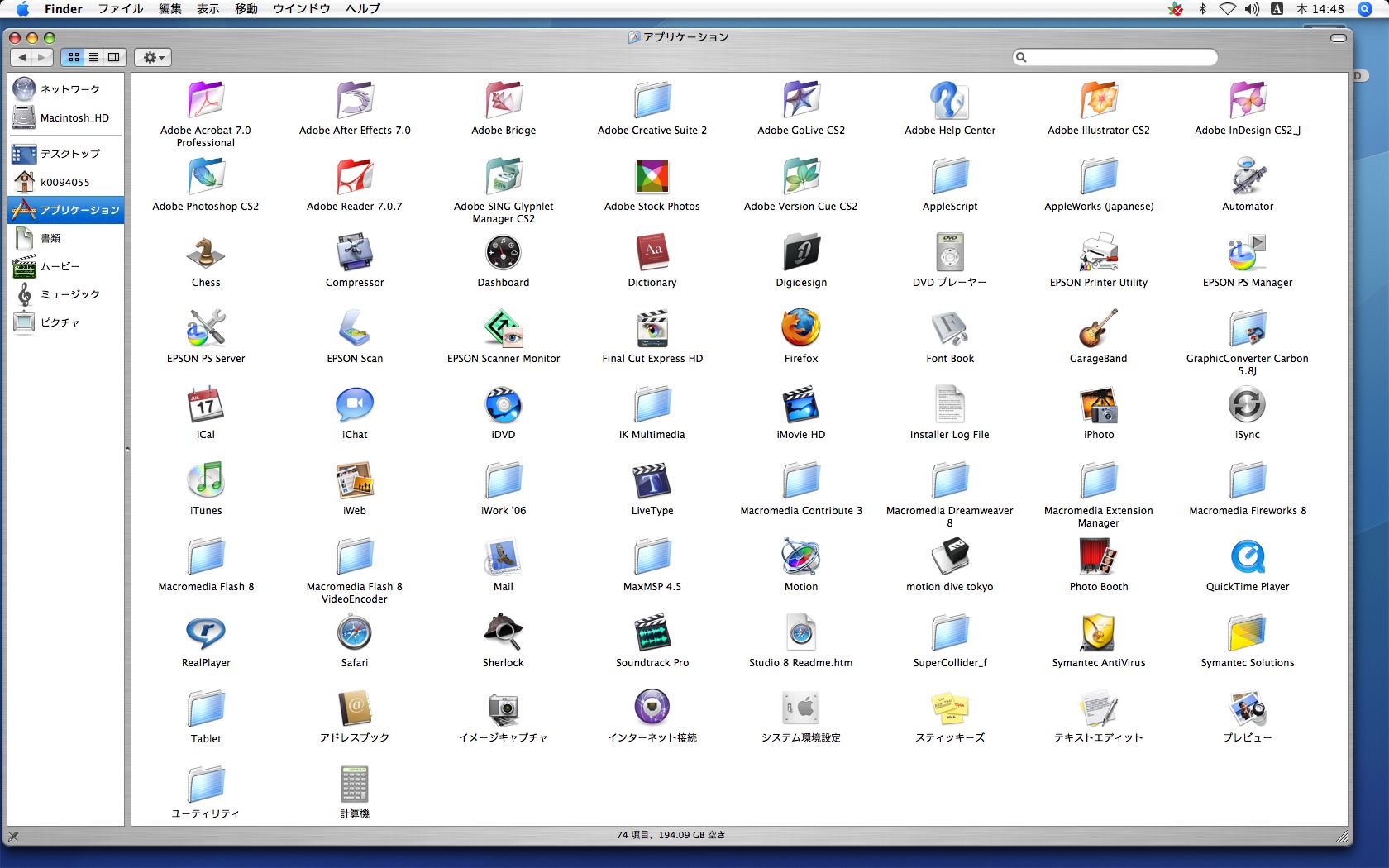Select ミュージック in the sidebar
This screenshot has width=1389, height=868.
[66, 294]
